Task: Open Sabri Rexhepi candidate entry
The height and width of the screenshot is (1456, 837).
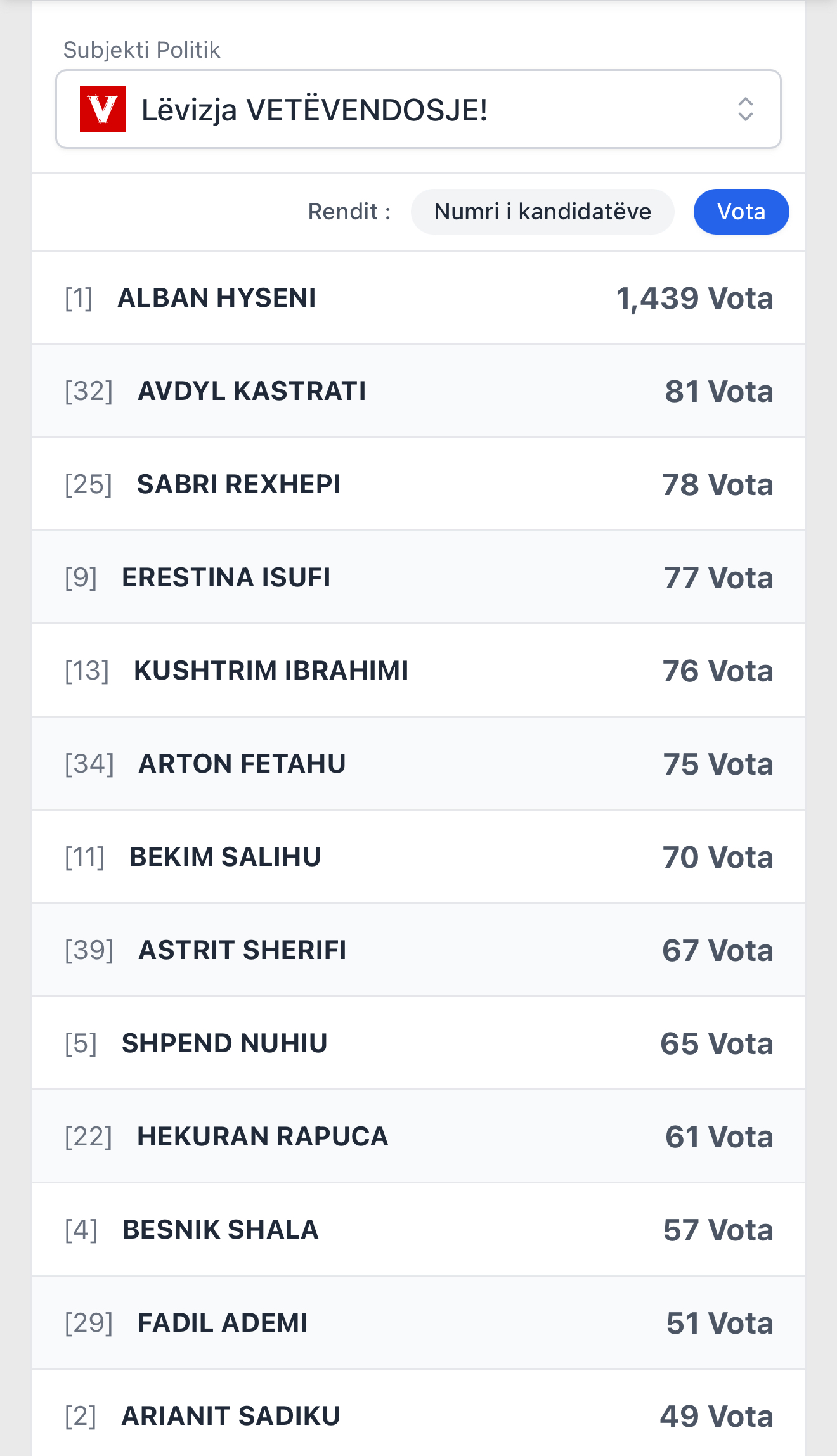Action: click(418, 484)
